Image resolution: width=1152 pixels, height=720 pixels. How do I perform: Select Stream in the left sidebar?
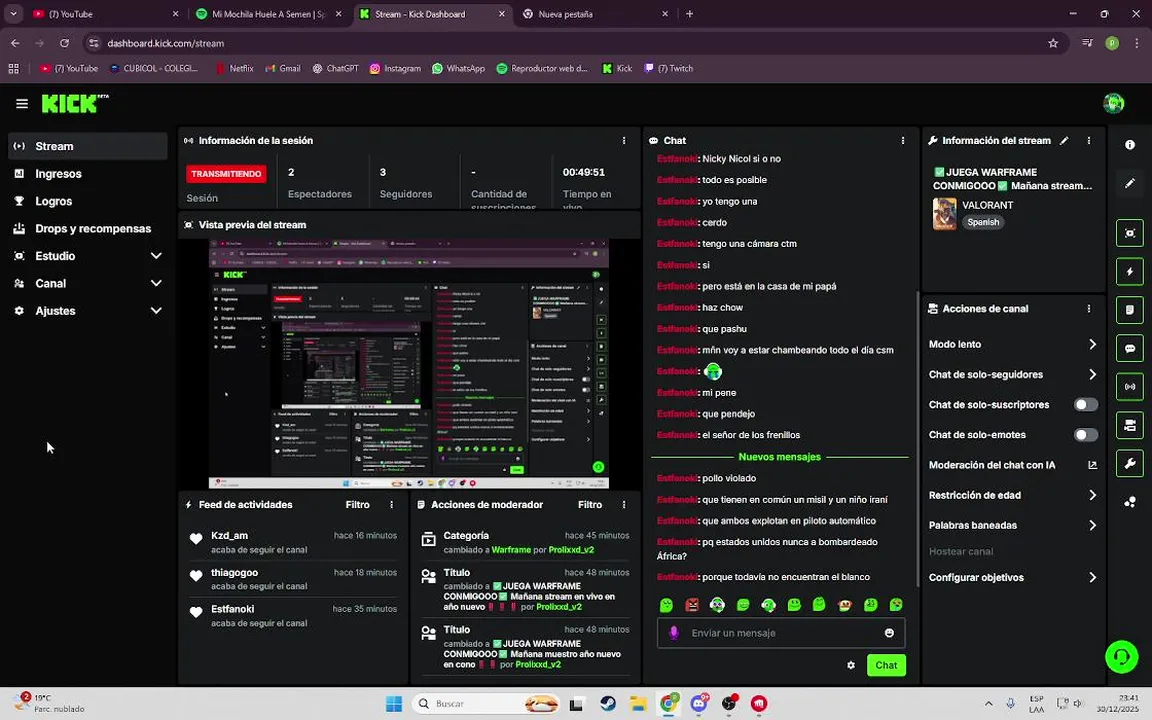87,146
